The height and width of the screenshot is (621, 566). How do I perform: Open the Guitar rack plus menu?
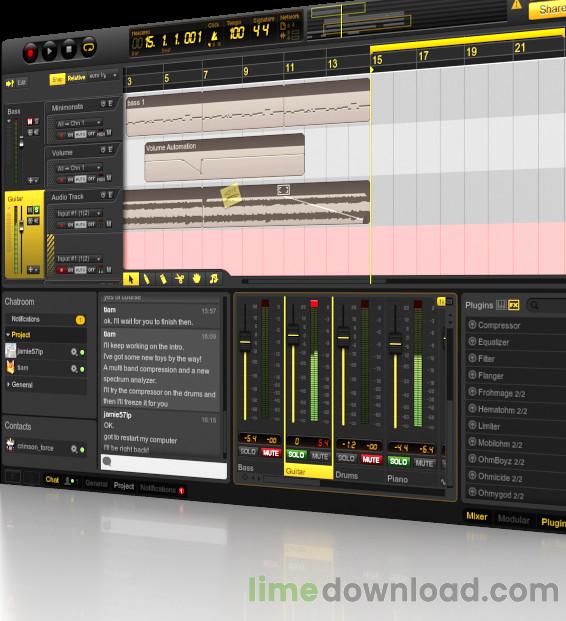[x=33, y=270]
